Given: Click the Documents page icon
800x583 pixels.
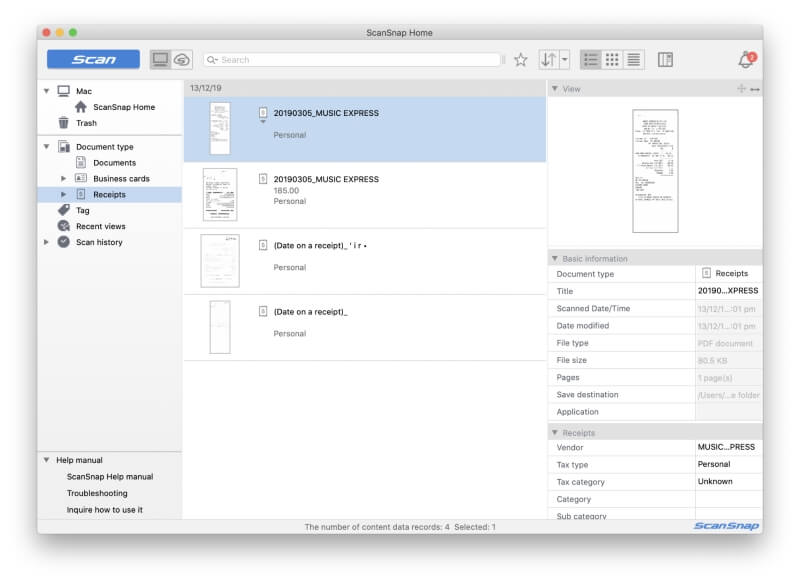Looking at the screenshot, I should [x=81, y=162].
